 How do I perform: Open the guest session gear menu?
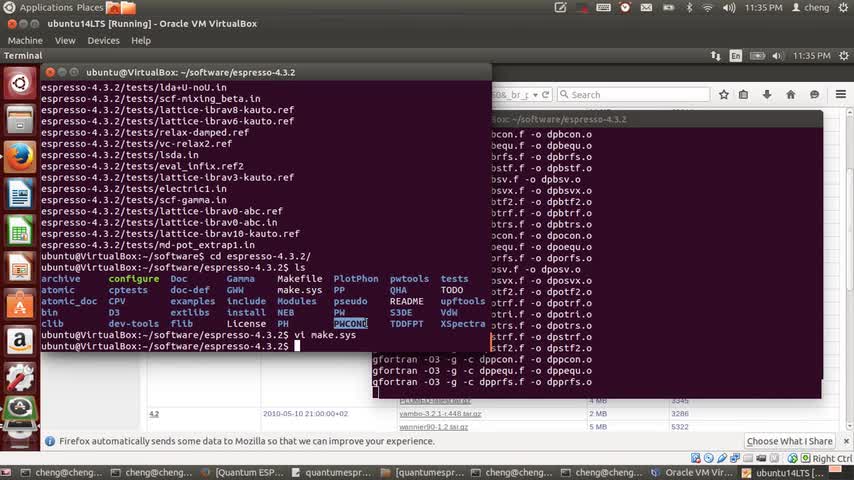click(844, 56)
